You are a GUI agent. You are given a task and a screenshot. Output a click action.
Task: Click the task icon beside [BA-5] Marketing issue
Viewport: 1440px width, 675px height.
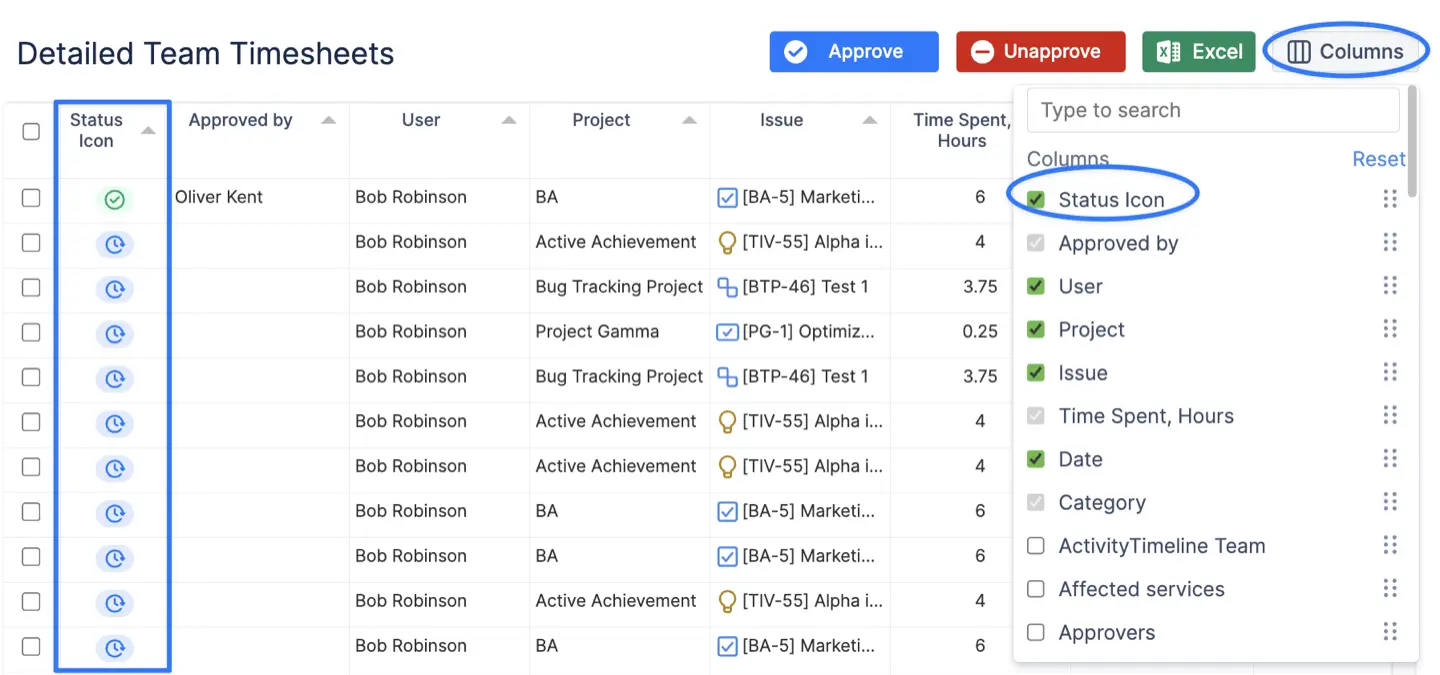click(727, 197)
